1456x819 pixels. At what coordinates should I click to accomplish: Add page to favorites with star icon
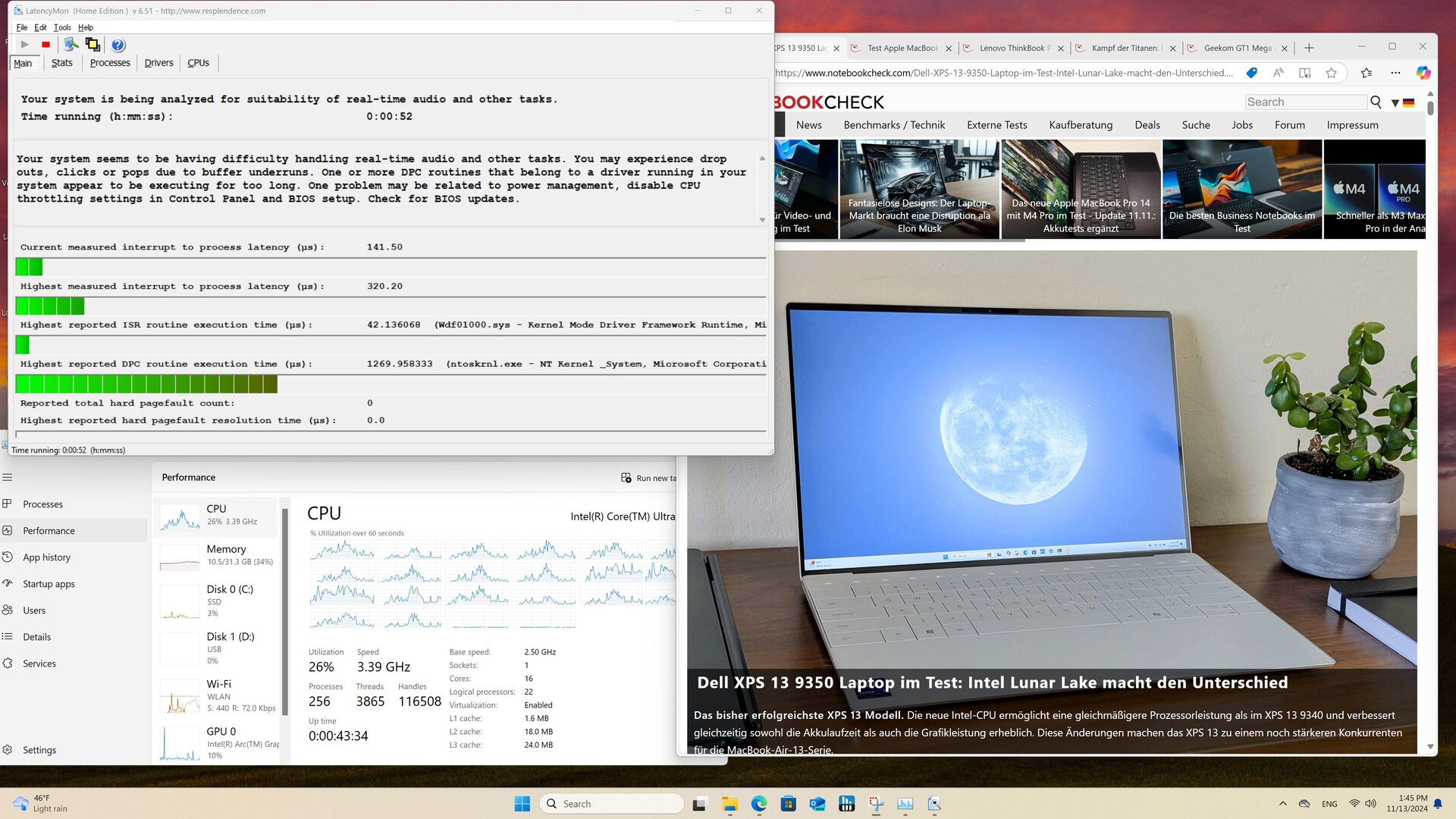tap(1332, 73)
